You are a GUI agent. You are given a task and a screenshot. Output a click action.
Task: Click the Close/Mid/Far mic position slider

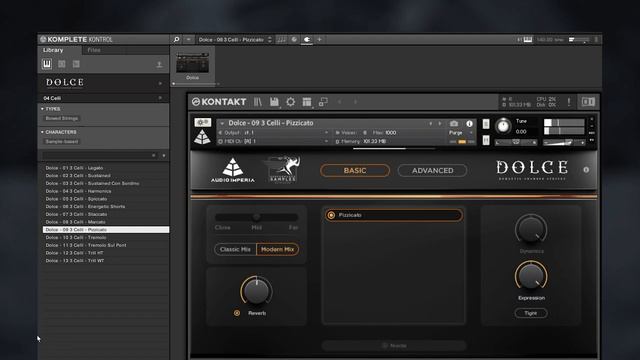tap(256, 217)
